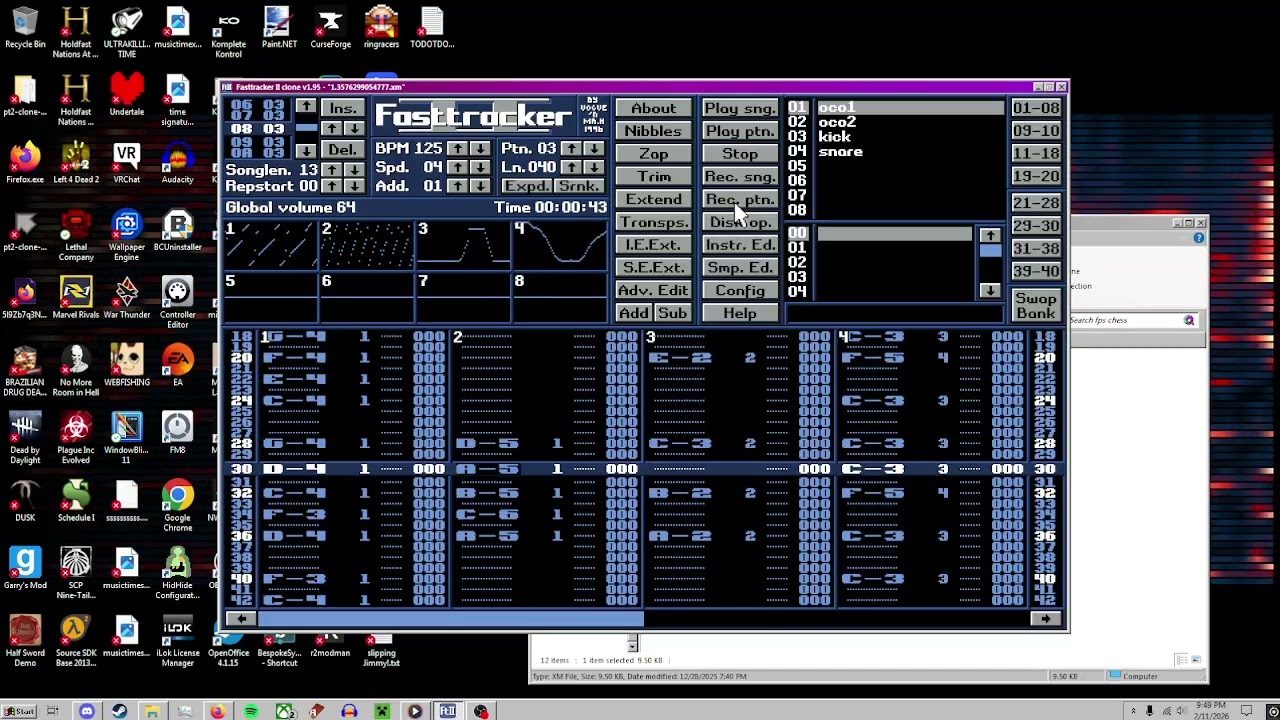The width and height of the screenshot is (1280, 720).
Task: Click the Zap button
Action: point(653,154)
